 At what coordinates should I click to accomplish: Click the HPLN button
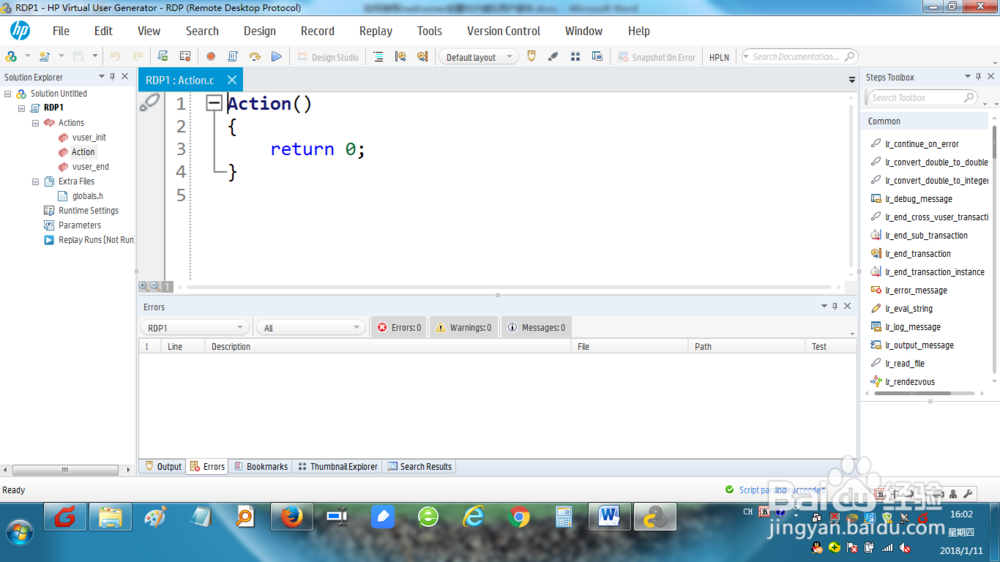point(719,57)
